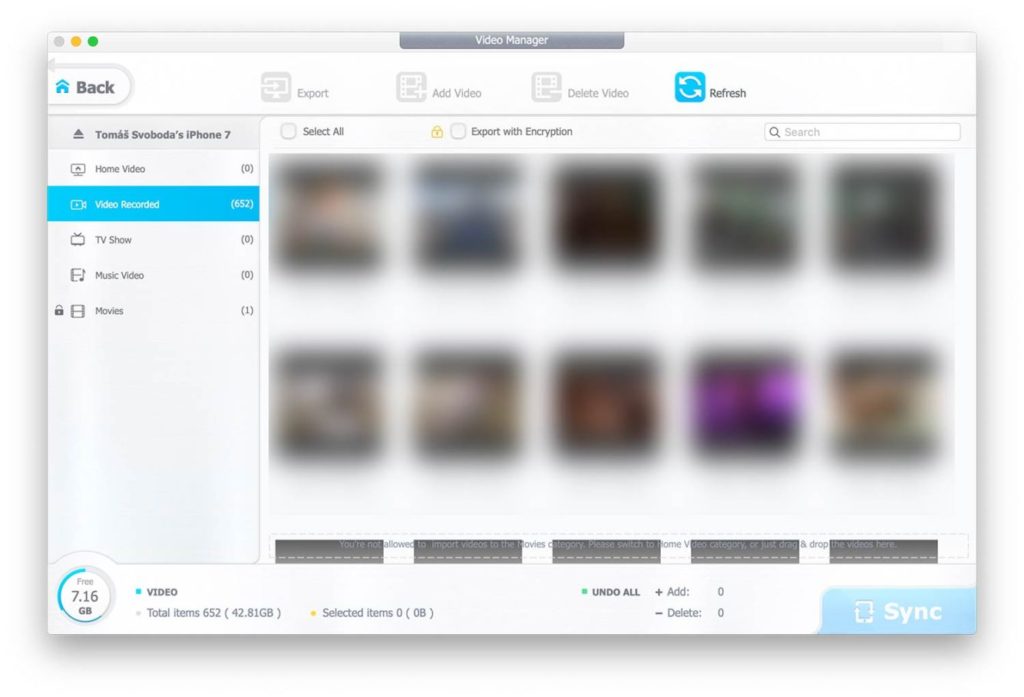
Task: Click the free storage 7.16 GB indicator
Action: pos(85,596)
